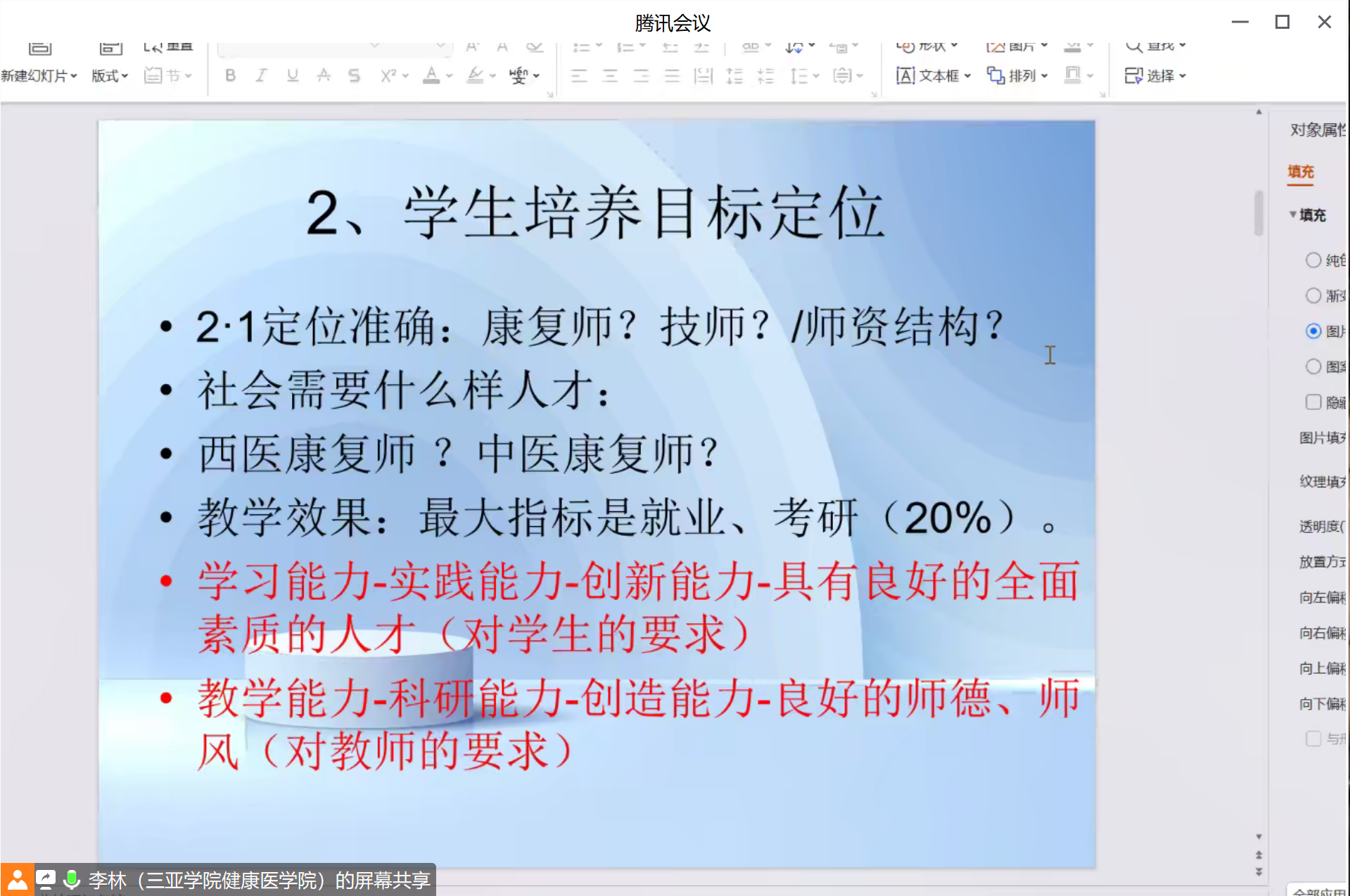Apply italic formatting
This screenshot has width=1350, height=896.
(x=261, y=75)
